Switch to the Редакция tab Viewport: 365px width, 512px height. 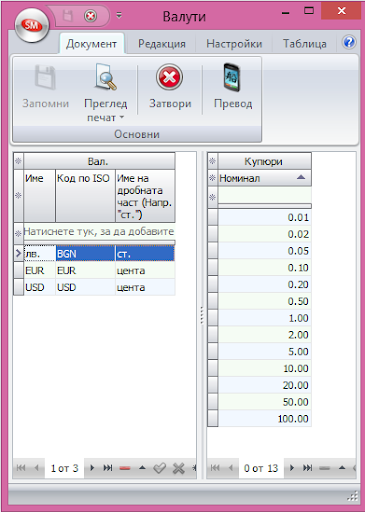(x=162, y=44)
